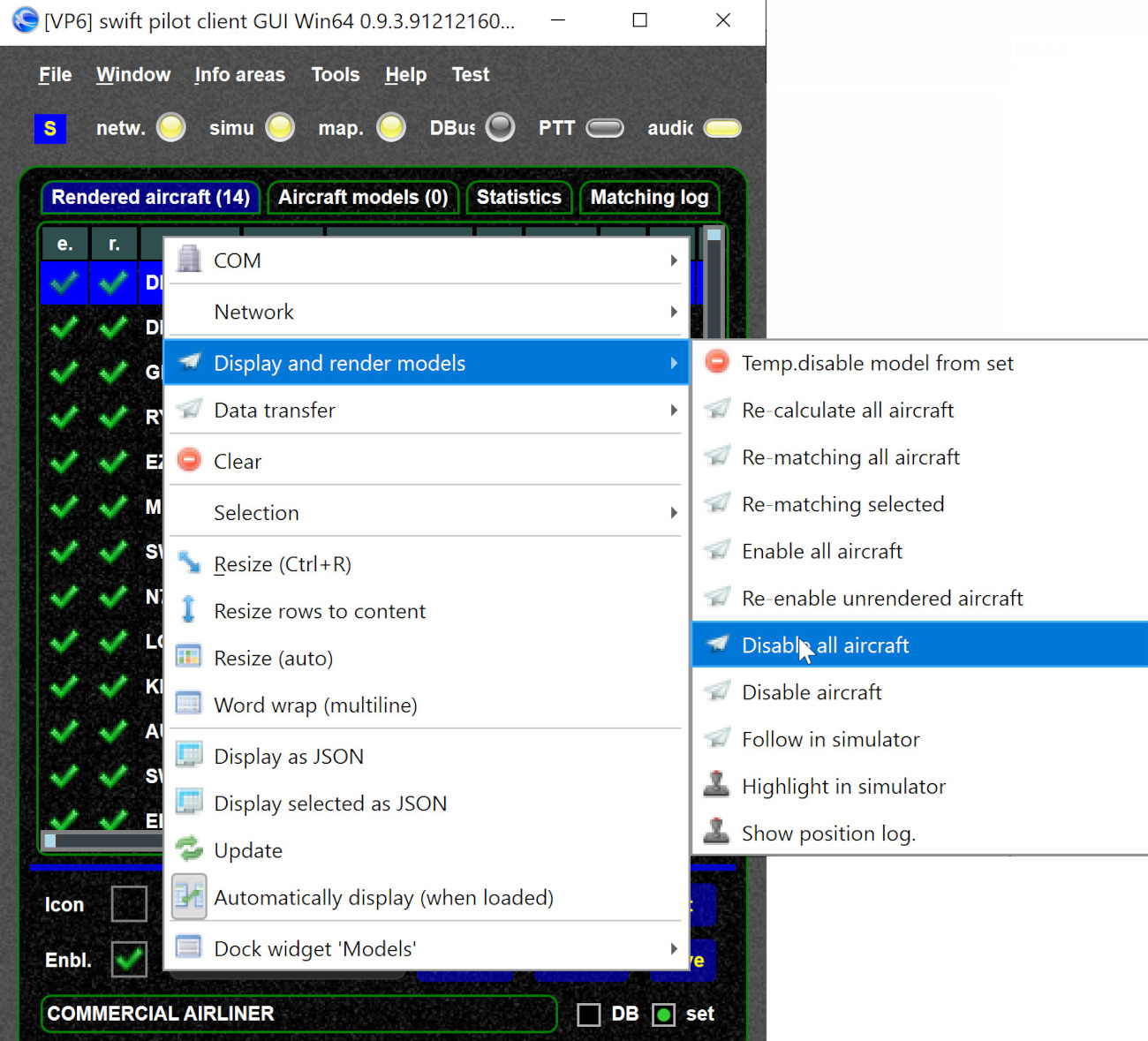Check the Icon checkbox

click(x=129, y=904)
